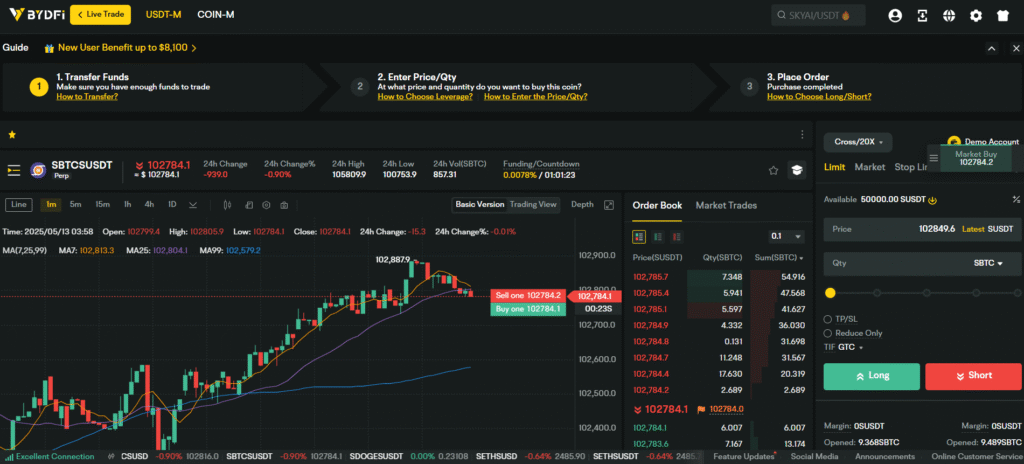Select the candlestick chart style icon

(x=227, y=205)
